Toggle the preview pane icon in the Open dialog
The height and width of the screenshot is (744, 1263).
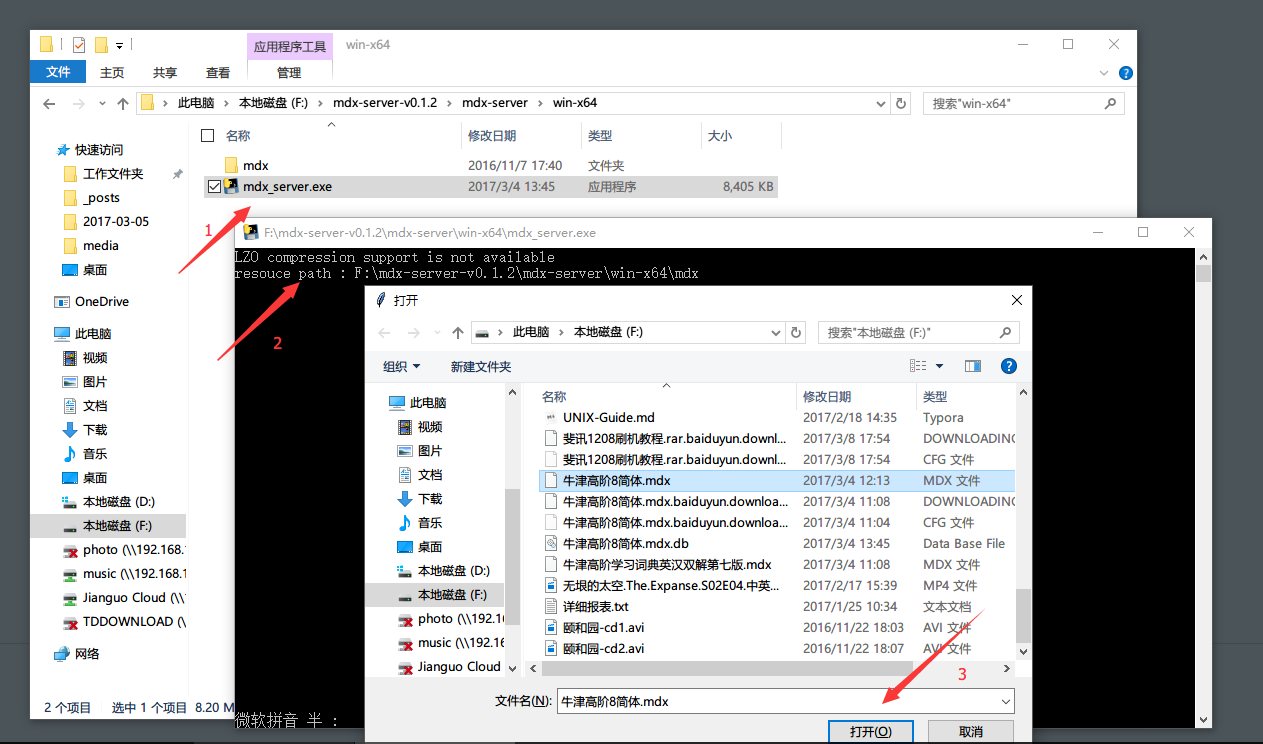click(972, 367)
